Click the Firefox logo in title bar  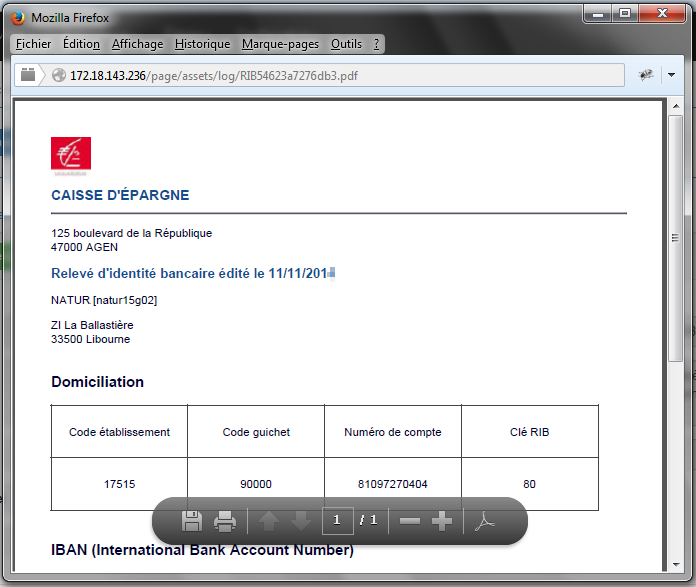pyautogui.click(x=18, y=18)
